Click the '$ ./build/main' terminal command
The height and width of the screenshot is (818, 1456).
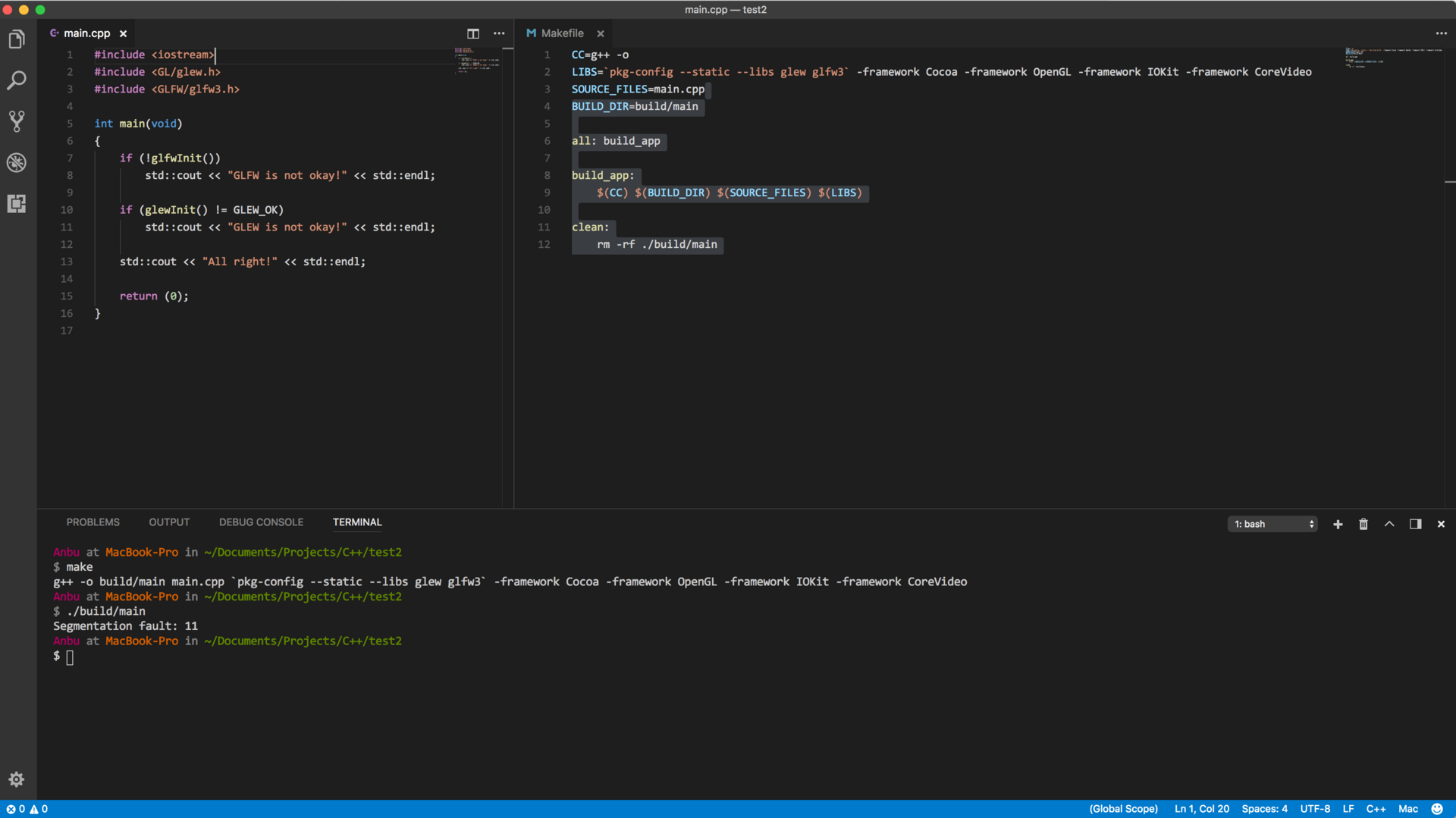pyautogui.click(x=99, y=611)
